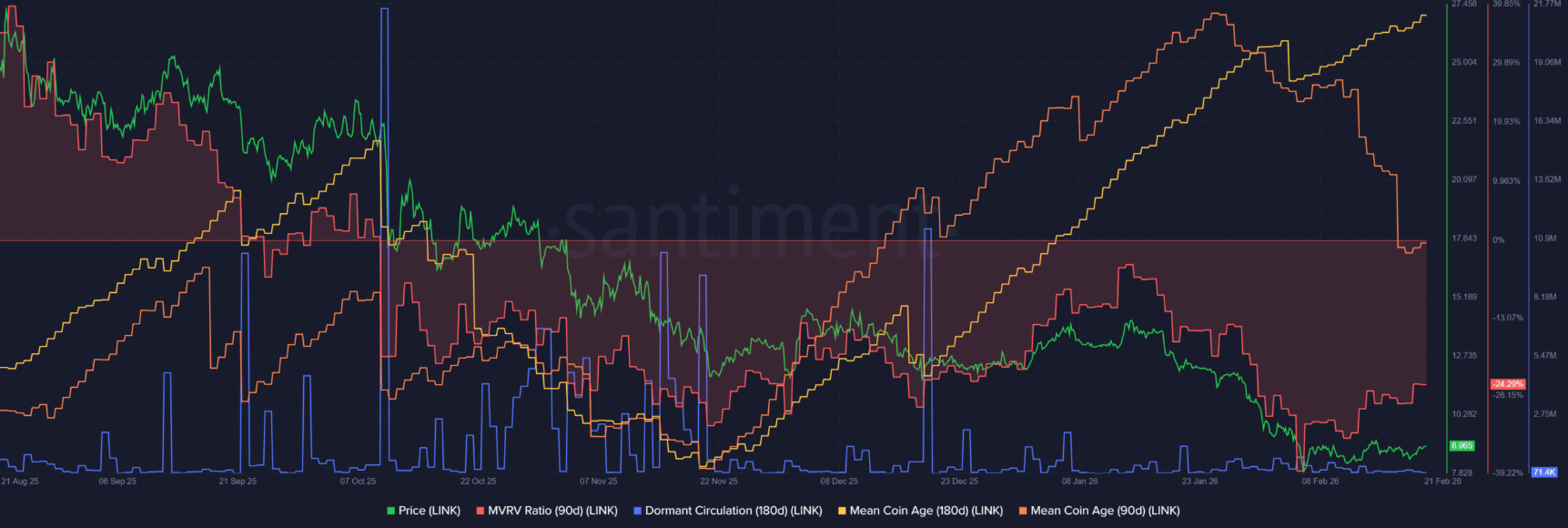Click the green 8.965 current price tag
Viewport: 1568px width, 528px height.
pyautogui.click(x=1462, y=446)
